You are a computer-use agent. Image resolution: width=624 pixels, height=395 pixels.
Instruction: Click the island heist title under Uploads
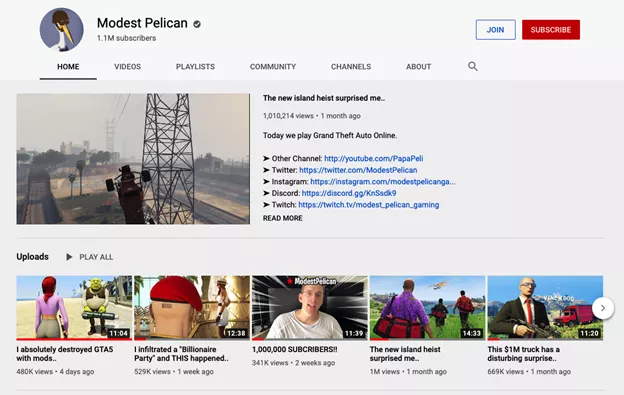(405, 354)
